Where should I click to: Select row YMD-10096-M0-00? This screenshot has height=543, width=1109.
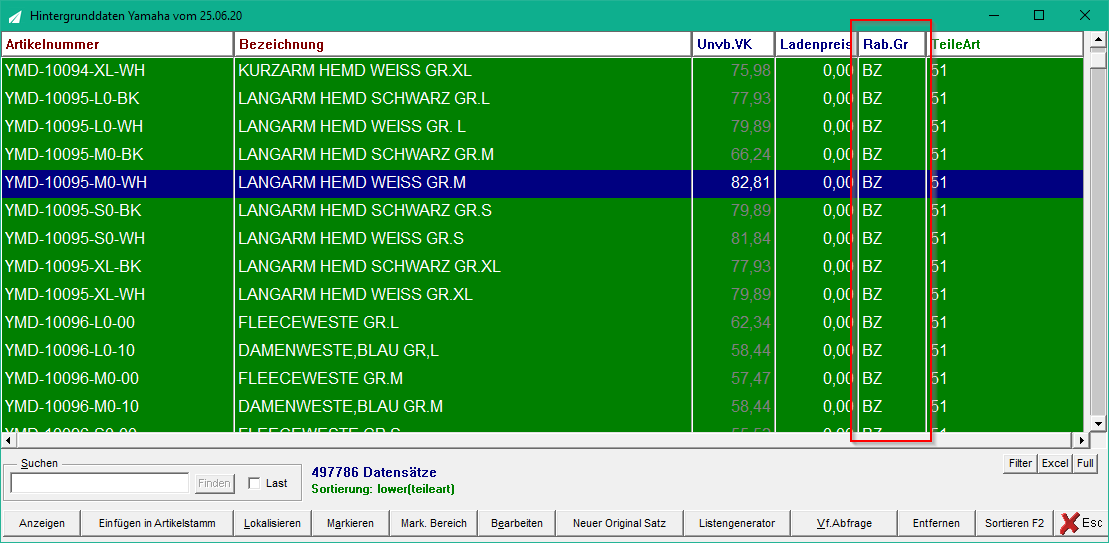[542, 379]
